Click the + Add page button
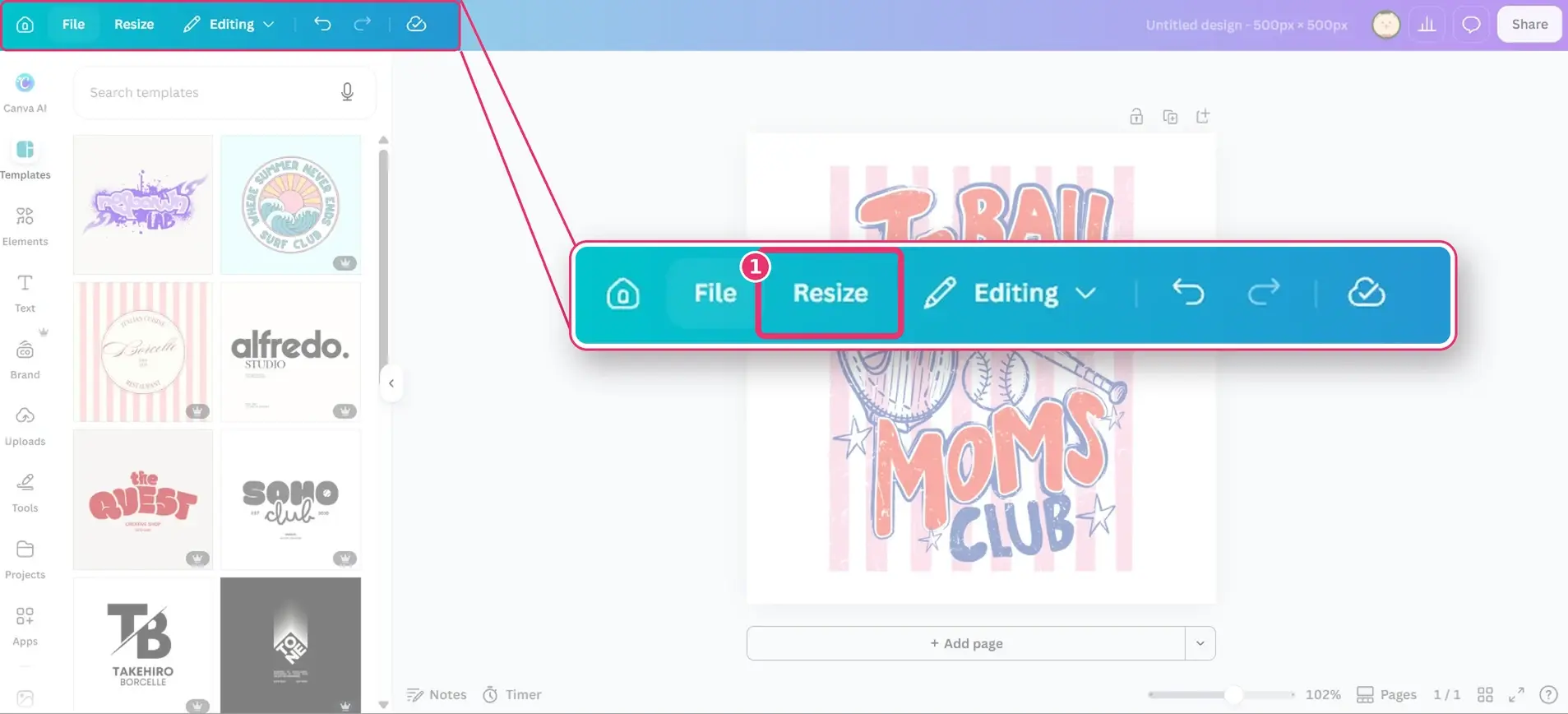The image size is (1568, 714). coord(966,643)
